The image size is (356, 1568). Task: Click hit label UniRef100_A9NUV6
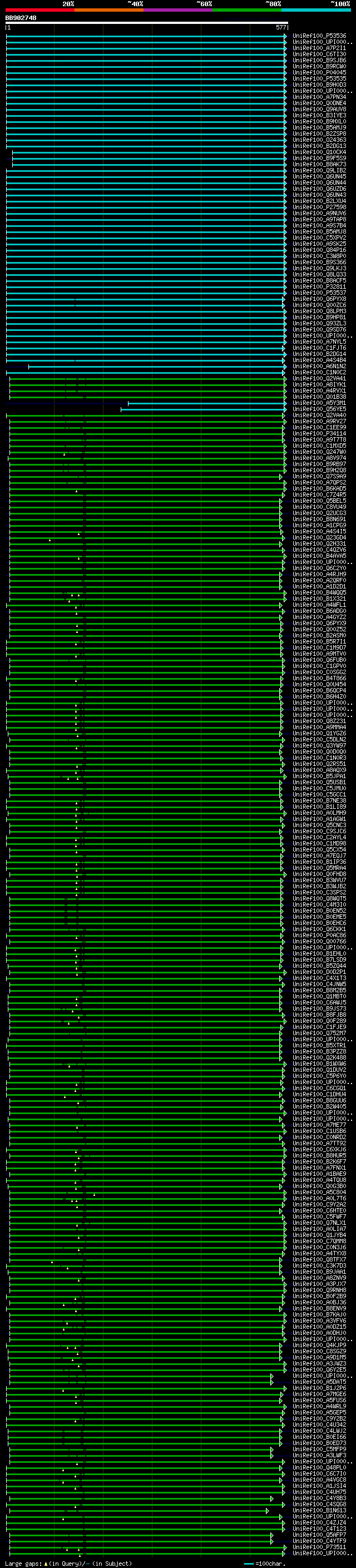[x=319, y=214]
